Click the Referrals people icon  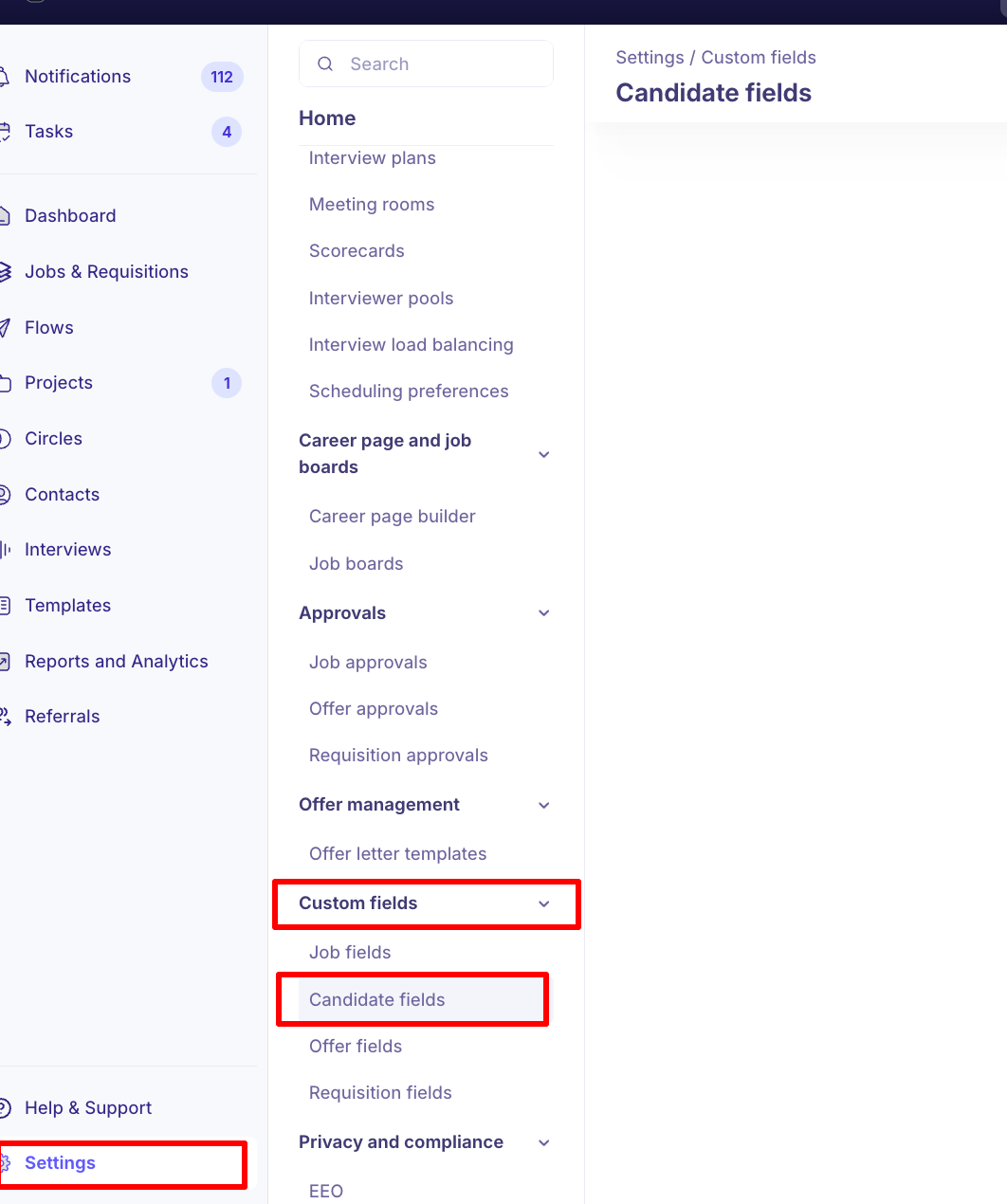click(x=5, y=717)
